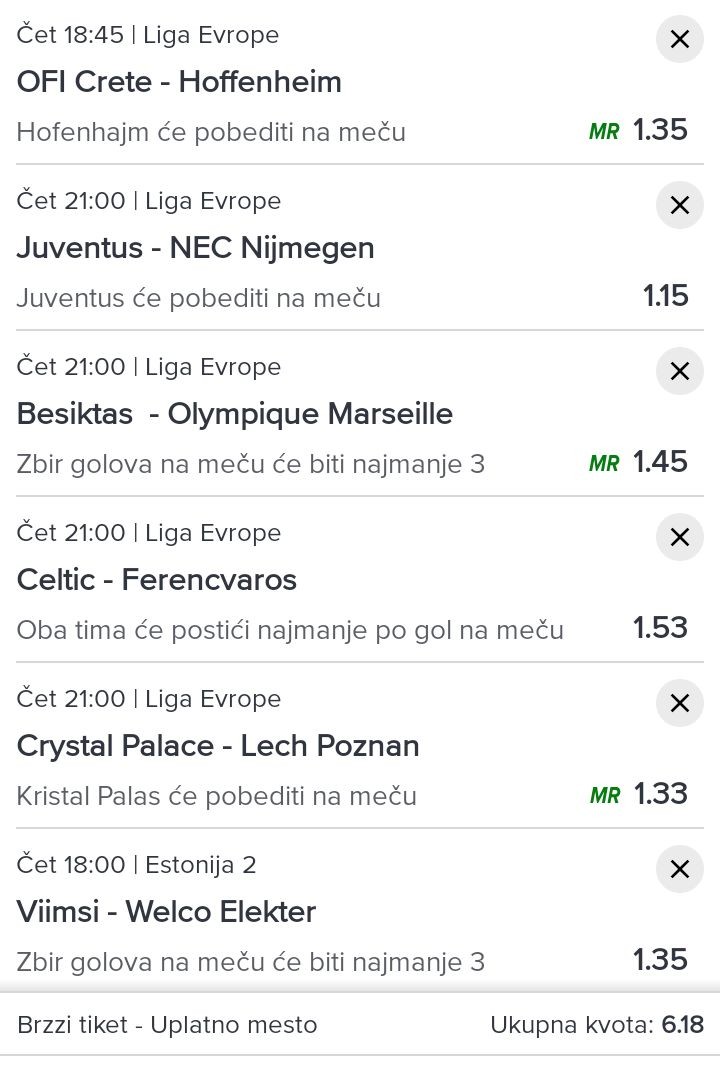Screen dimensions: 720x1065
Task: Click the 1.15 Juventus odds
Action: tap(666, 295)
